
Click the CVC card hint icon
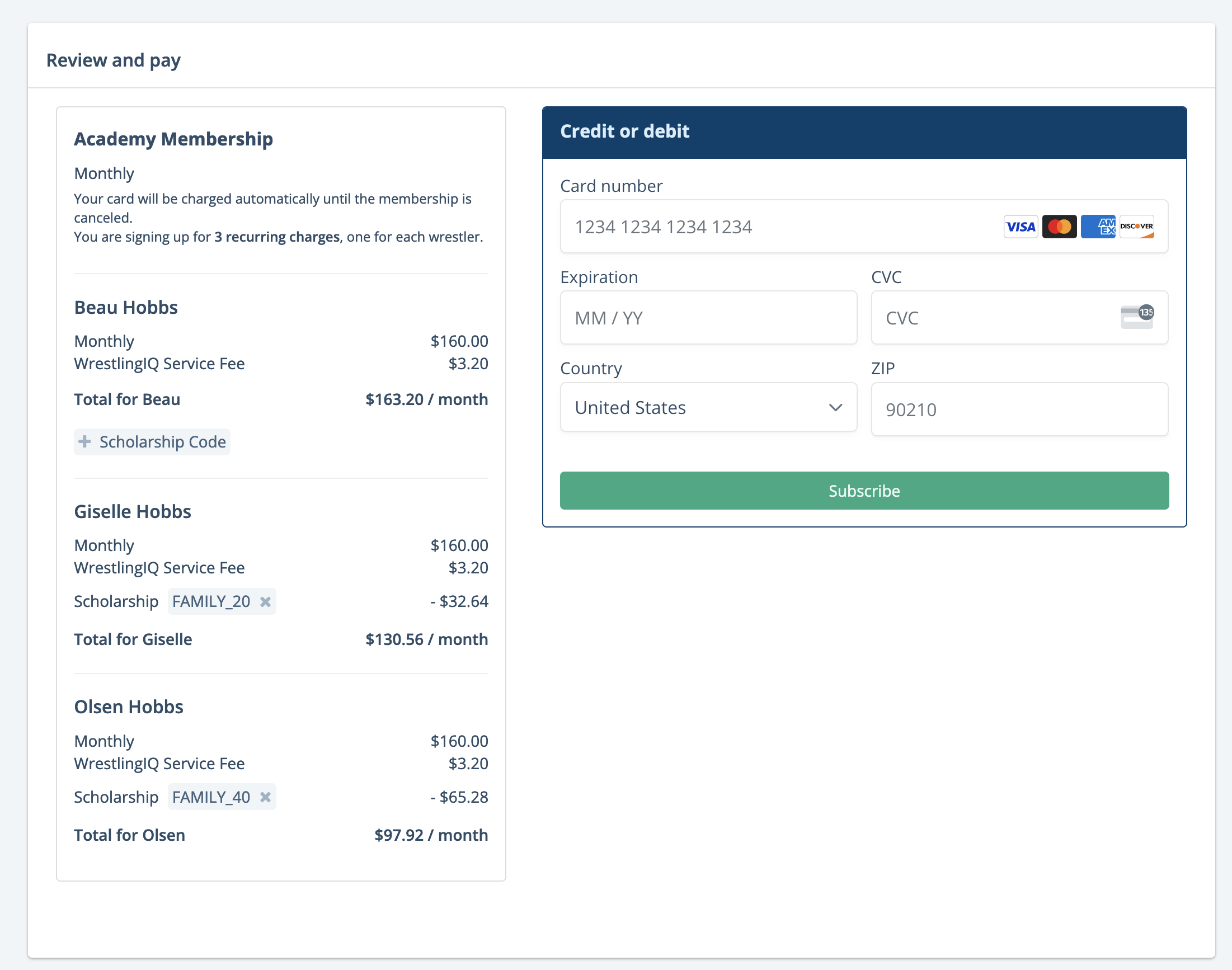(x=1136, y=317)
